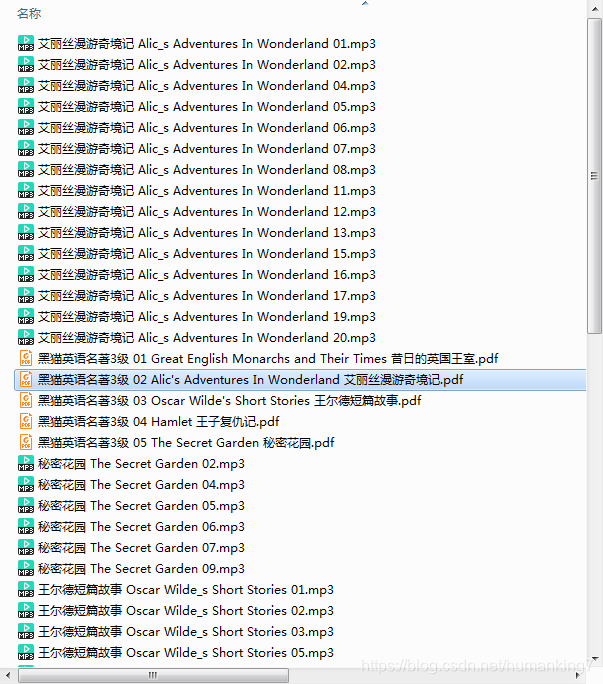Select file name Oscar Wilde_s Short Stories 02.mp3

click(x=185, y=610)
